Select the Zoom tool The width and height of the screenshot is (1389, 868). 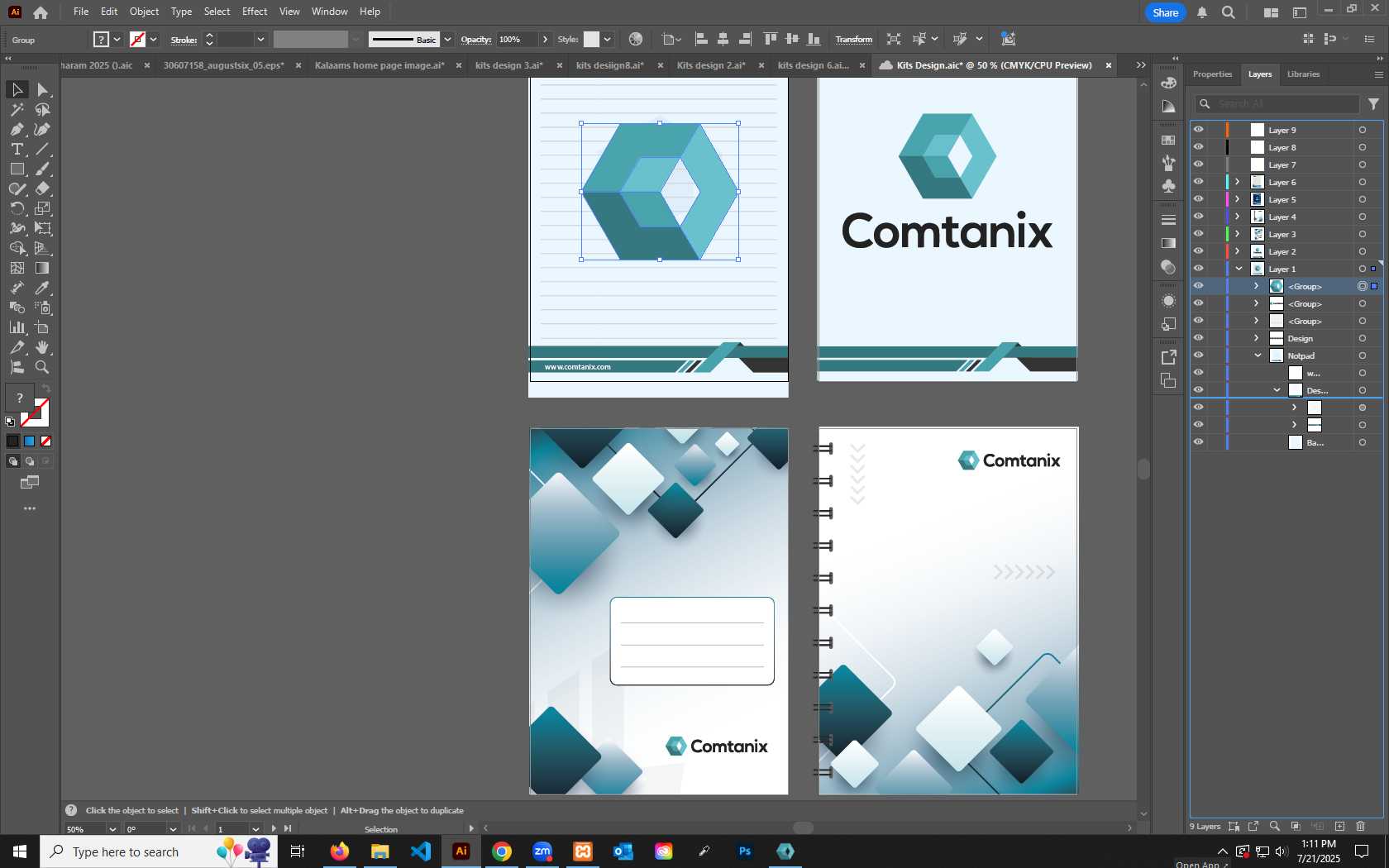click(x=42, y=367)
